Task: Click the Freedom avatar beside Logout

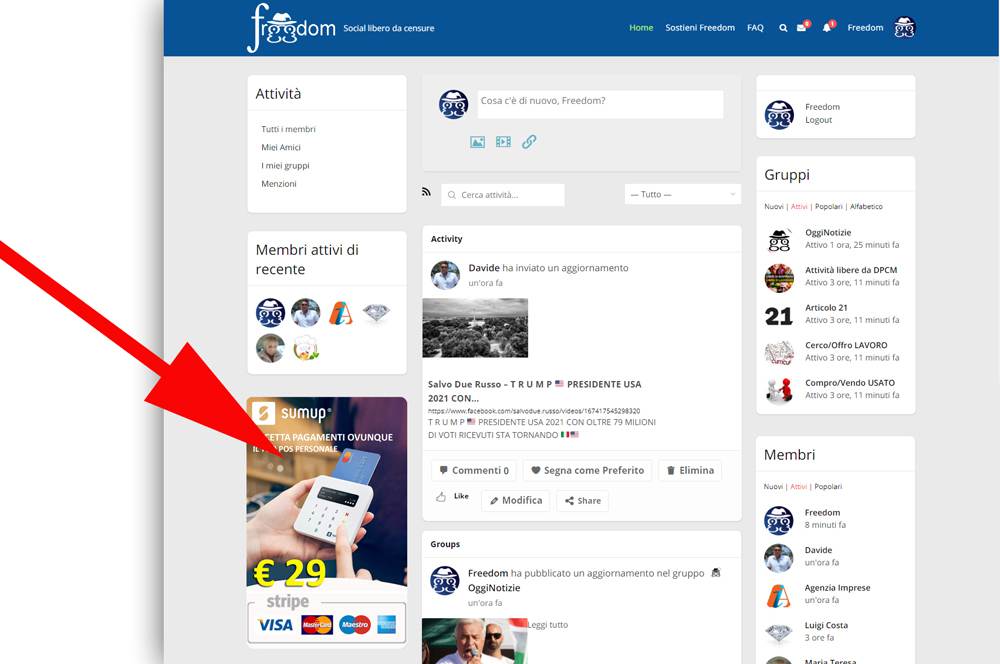Action: (x=779, y=115)
